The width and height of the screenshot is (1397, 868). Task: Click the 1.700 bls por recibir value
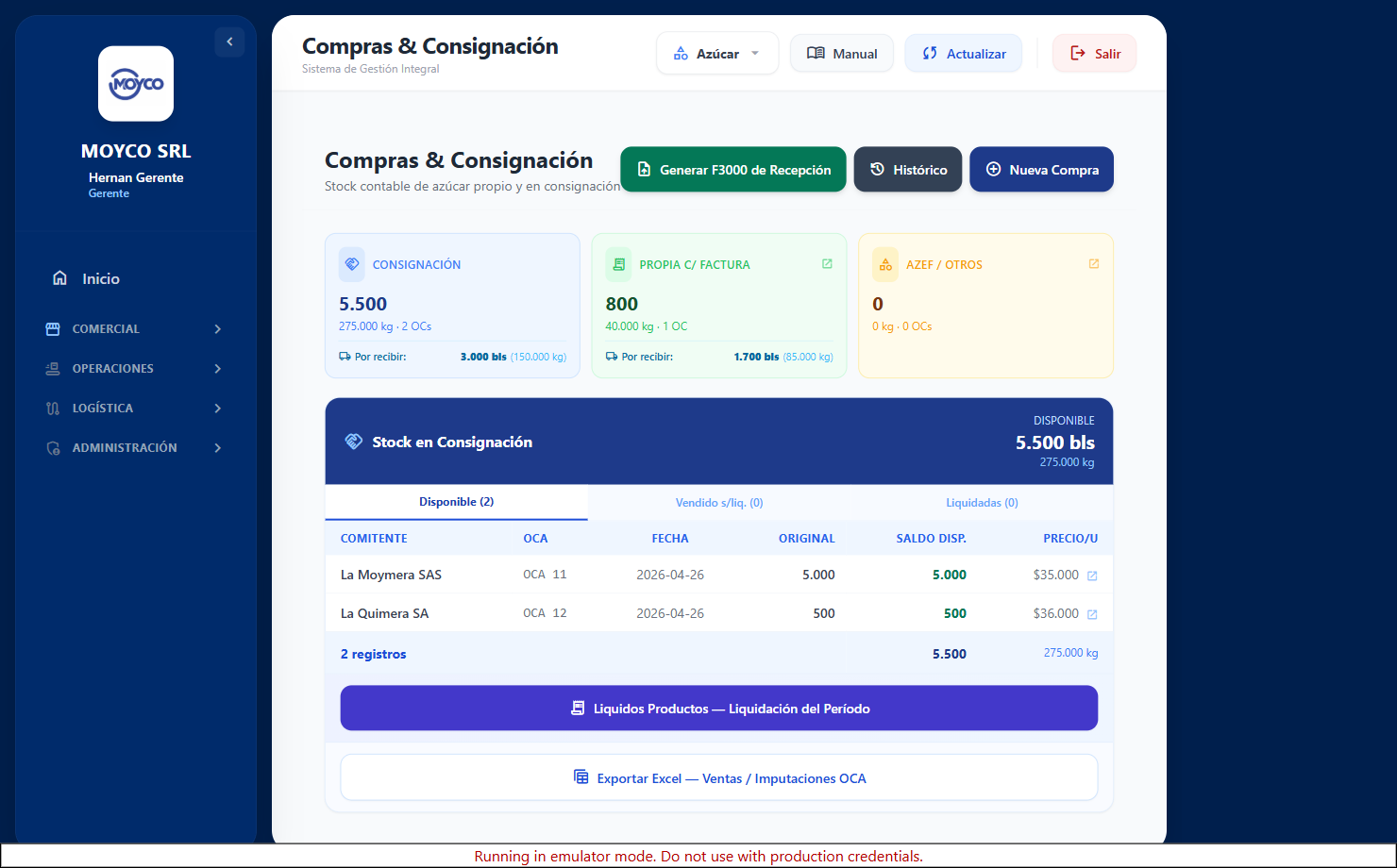(756, 357)
